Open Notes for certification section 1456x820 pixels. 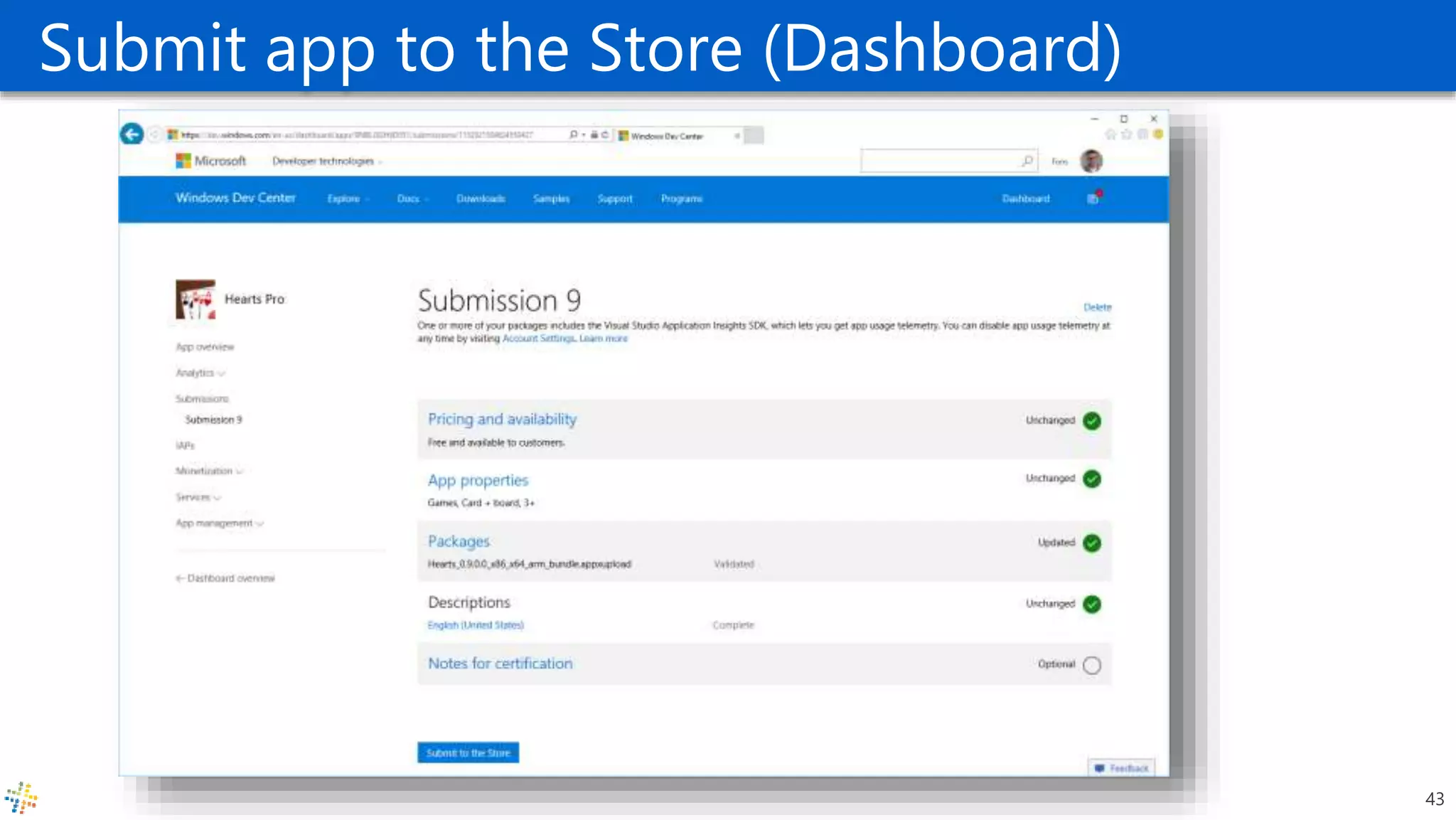coord(500,663)
